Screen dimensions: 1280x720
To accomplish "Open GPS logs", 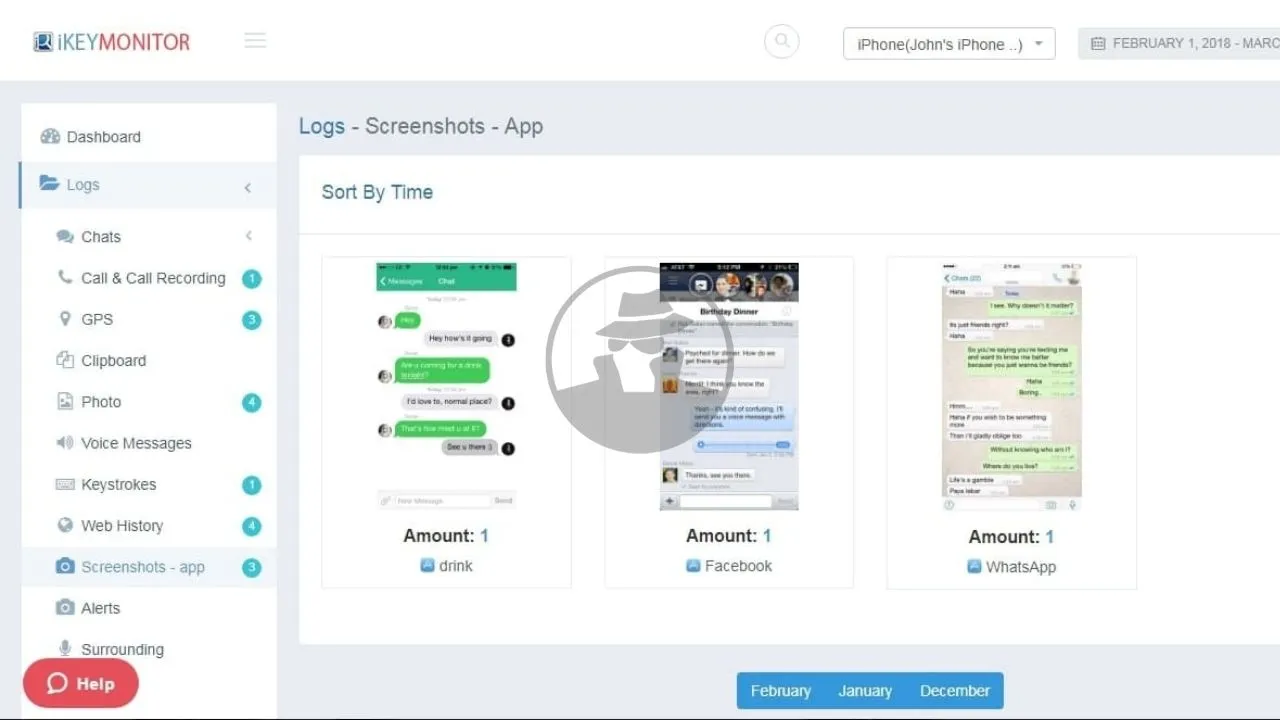I will (97, 320).
